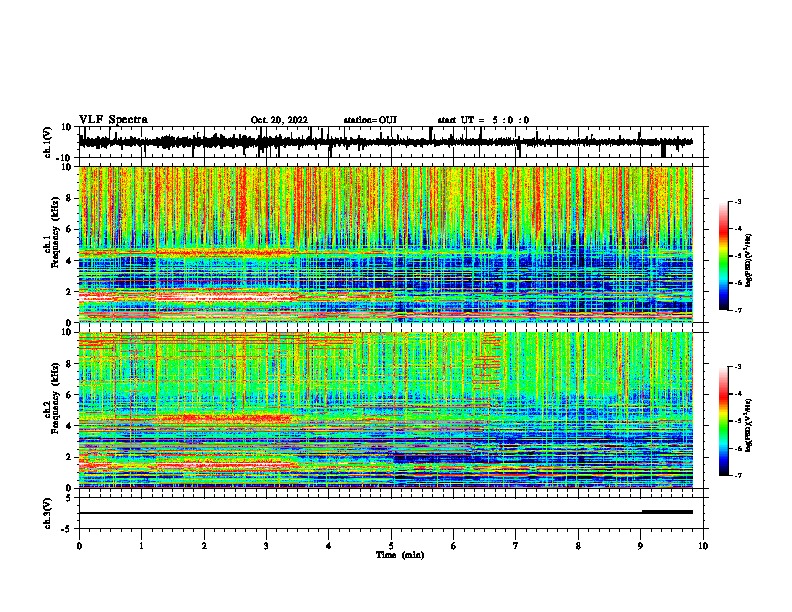Screen dimensions: 792x612
Task: Click the "ch.1(V)" waveform axis label
Action: [47, 142]
